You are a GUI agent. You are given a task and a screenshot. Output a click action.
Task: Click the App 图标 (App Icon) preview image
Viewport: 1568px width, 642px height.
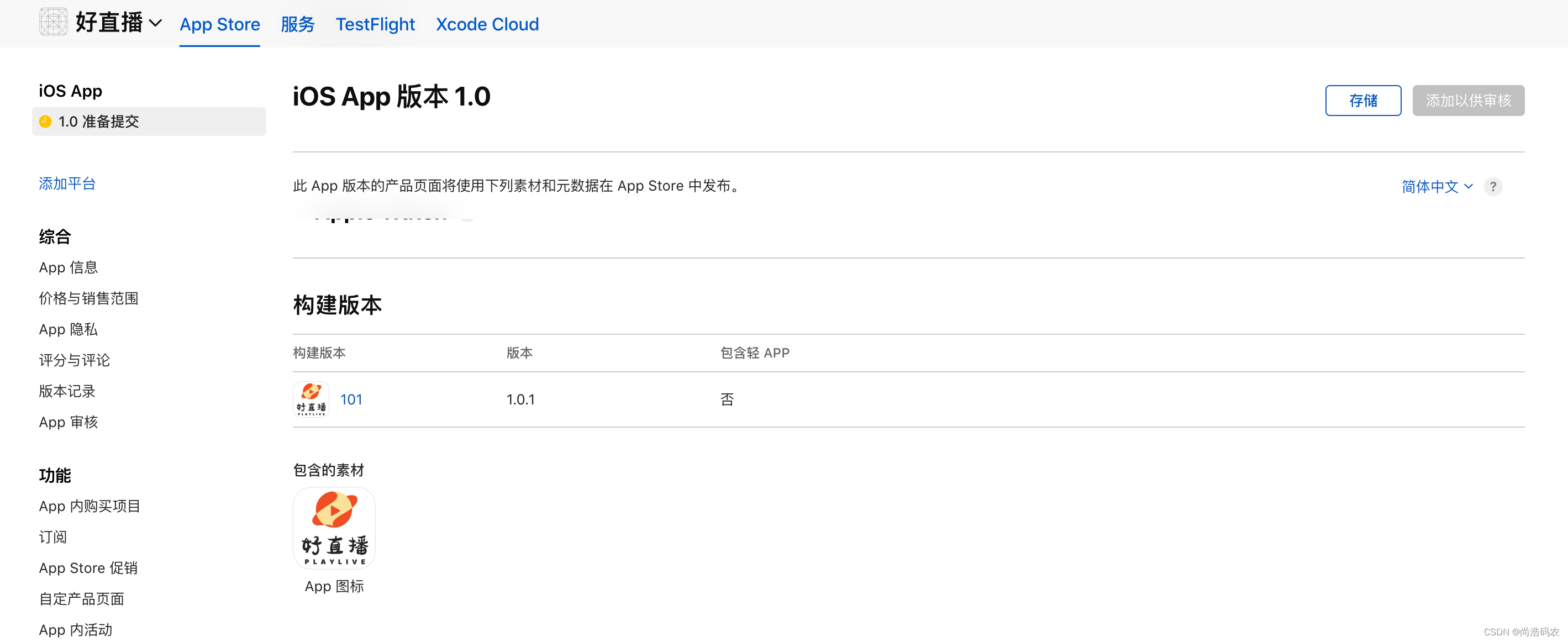pyautogui.click(x=334, y=527)
